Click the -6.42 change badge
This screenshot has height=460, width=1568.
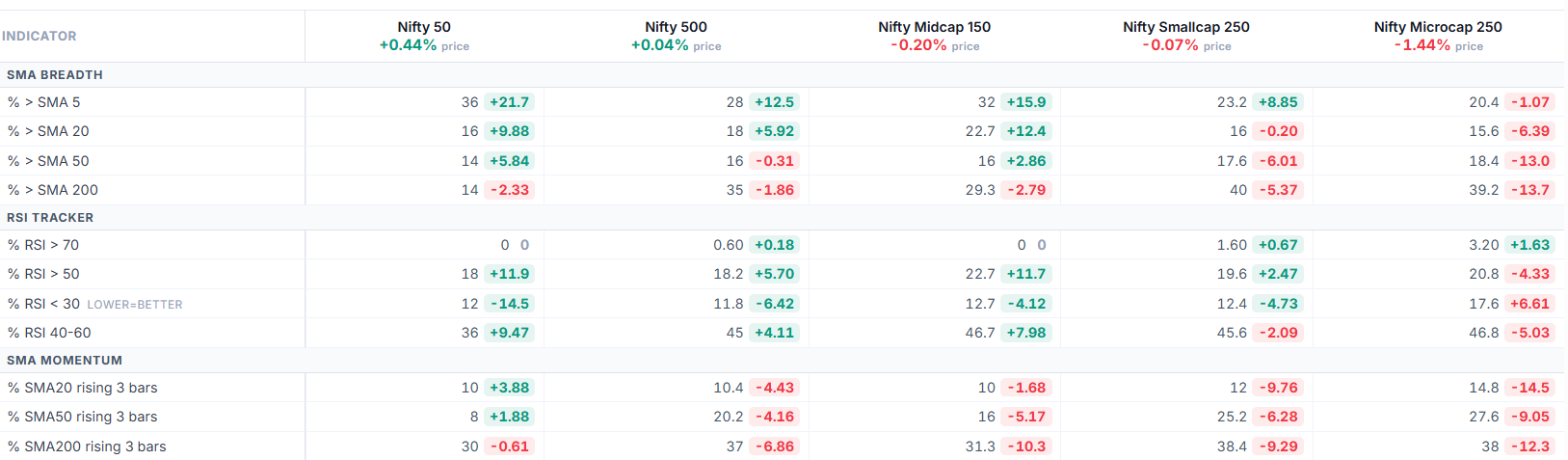coord(774,304)
